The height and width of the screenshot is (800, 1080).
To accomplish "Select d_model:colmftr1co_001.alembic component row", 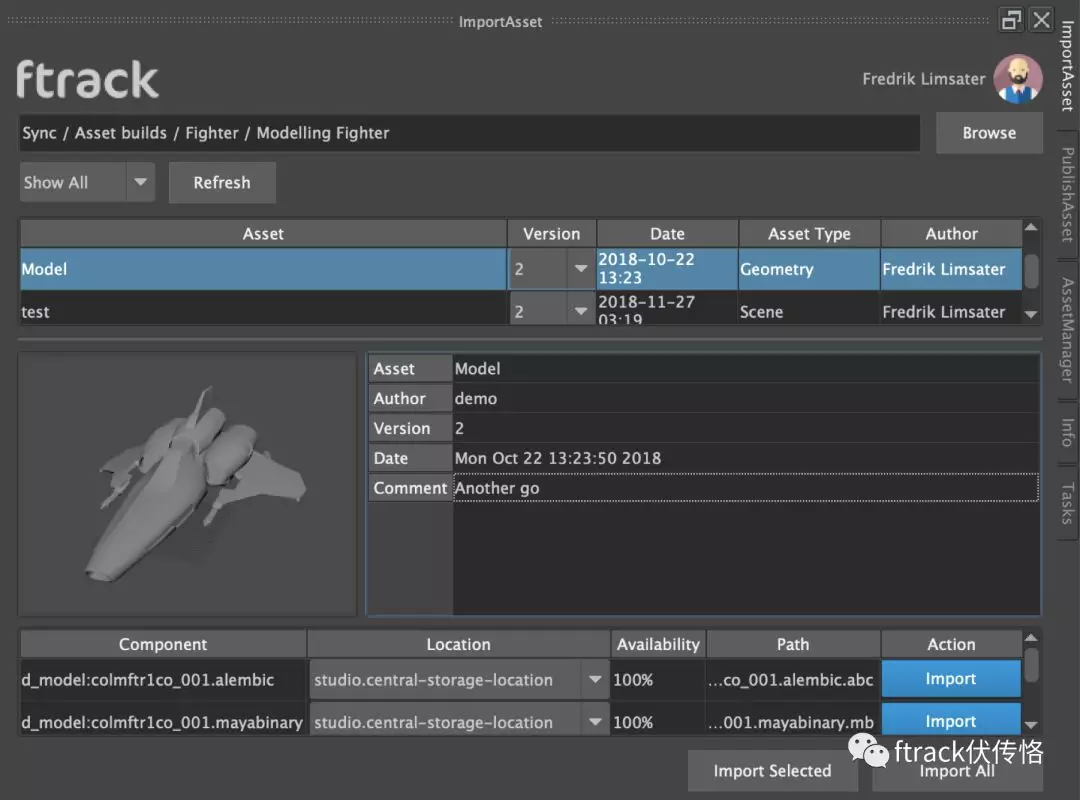I will 163,679.
